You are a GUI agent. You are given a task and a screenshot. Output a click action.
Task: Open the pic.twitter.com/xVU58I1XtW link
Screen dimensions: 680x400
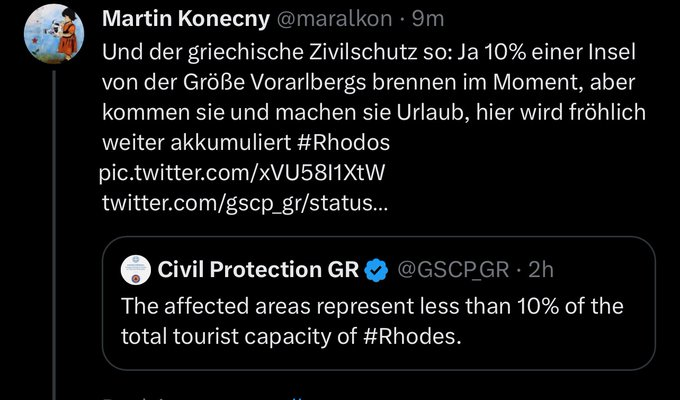(x=242, y=173)
